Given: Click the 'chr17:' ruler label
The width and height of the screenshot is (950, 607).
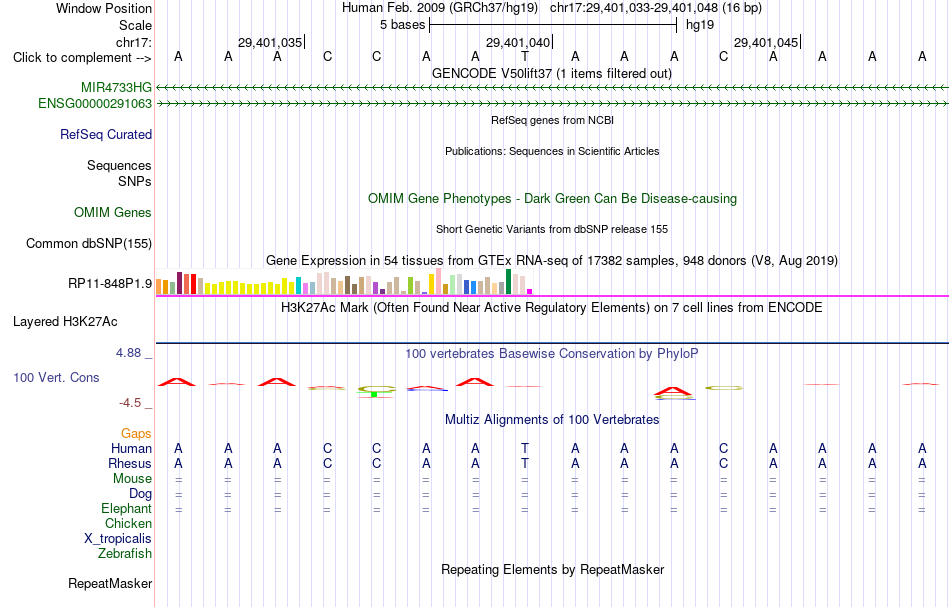Looking at the screenshot, I should (x=134, y=42).
